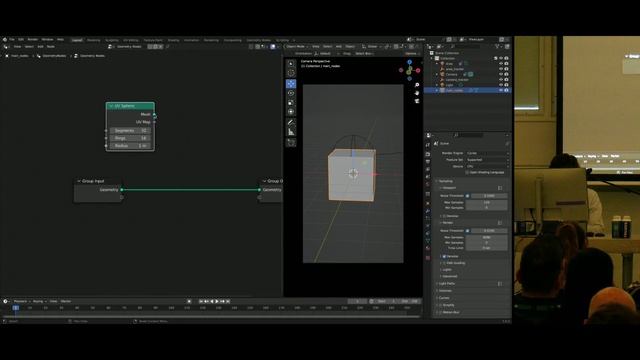The image size is (640, 360).
Task: Open the Output properties tab
Action: coord(428,162)
